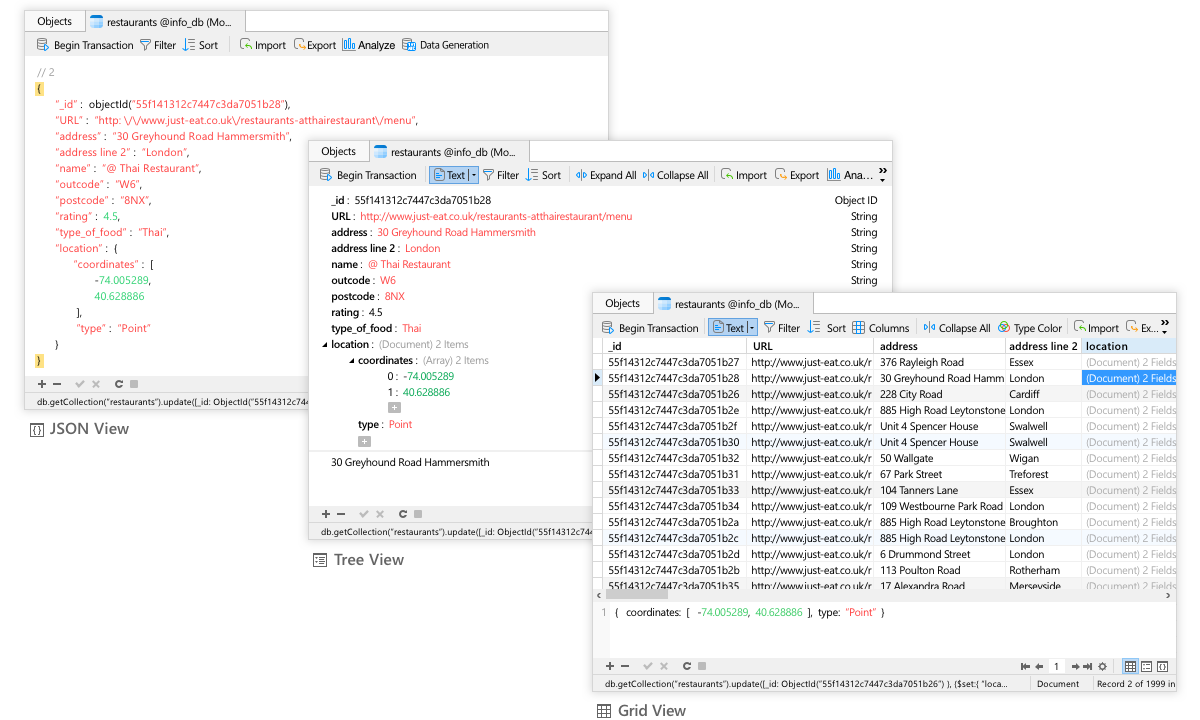
Task: Open Text dropdown arrow in Tree View toolbar
Action: (473, 175)
